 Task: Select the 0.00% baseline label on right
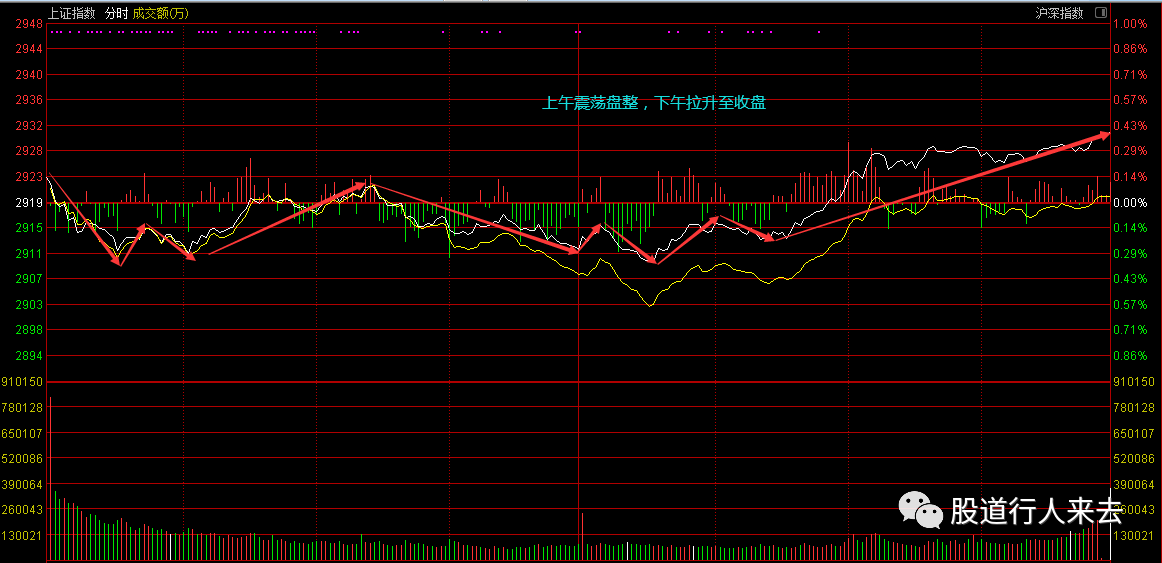click(x=1129, y=202)
